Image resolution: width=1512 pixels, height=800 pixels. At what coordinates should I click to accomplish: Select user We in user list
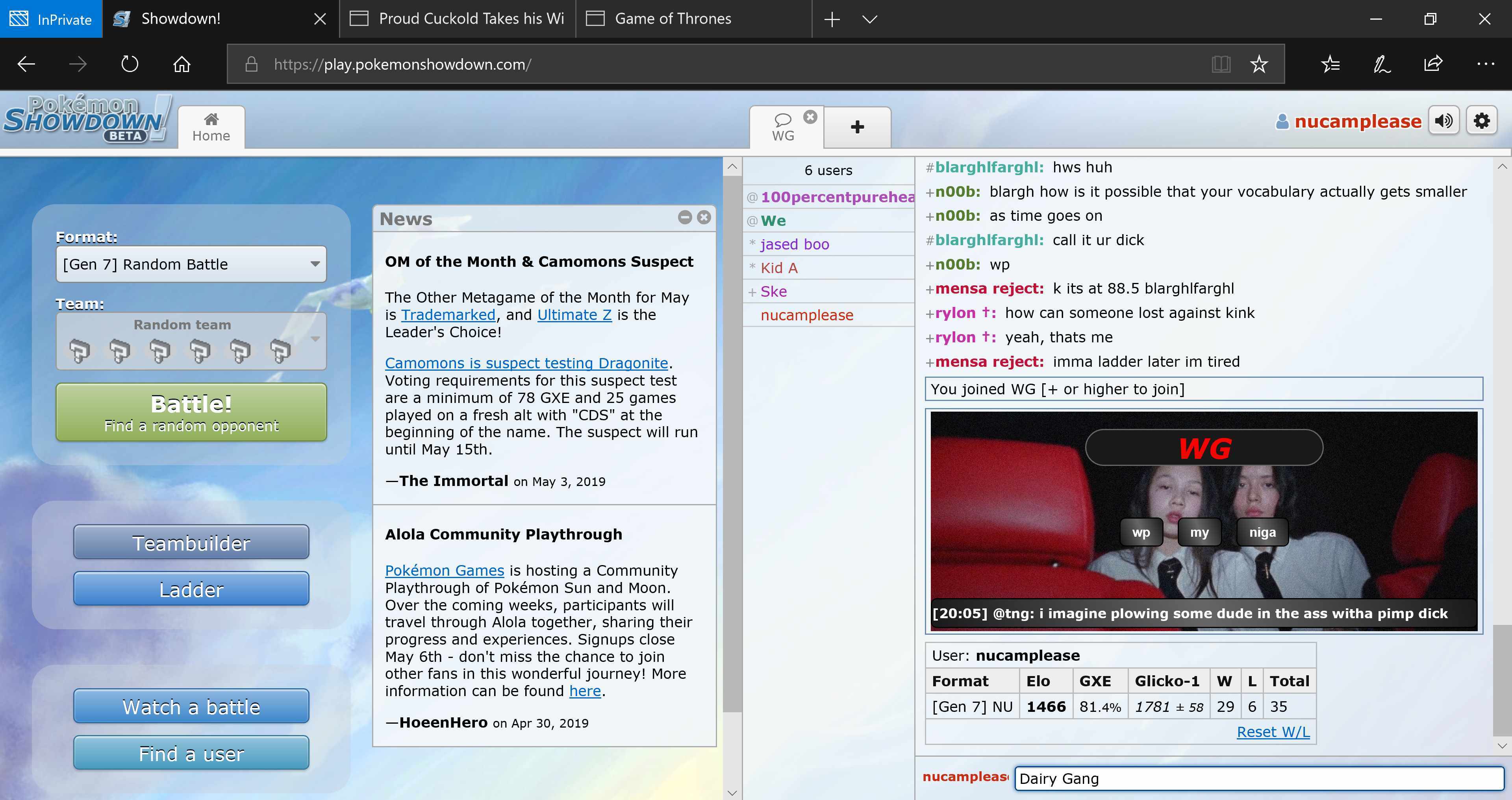pyautogui.click(x=829, y=220)
